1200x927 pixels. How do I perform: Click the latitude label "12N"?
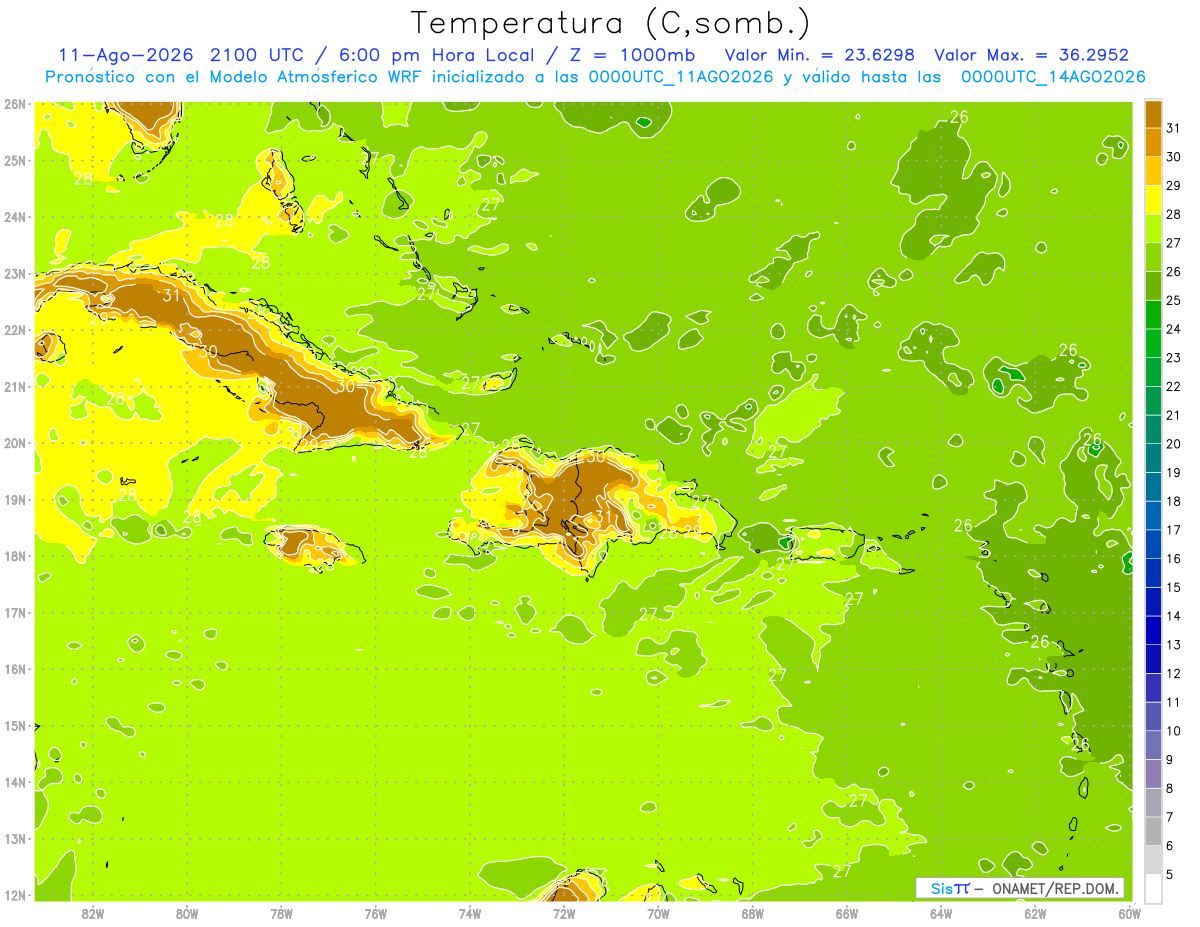pos(15,895)
